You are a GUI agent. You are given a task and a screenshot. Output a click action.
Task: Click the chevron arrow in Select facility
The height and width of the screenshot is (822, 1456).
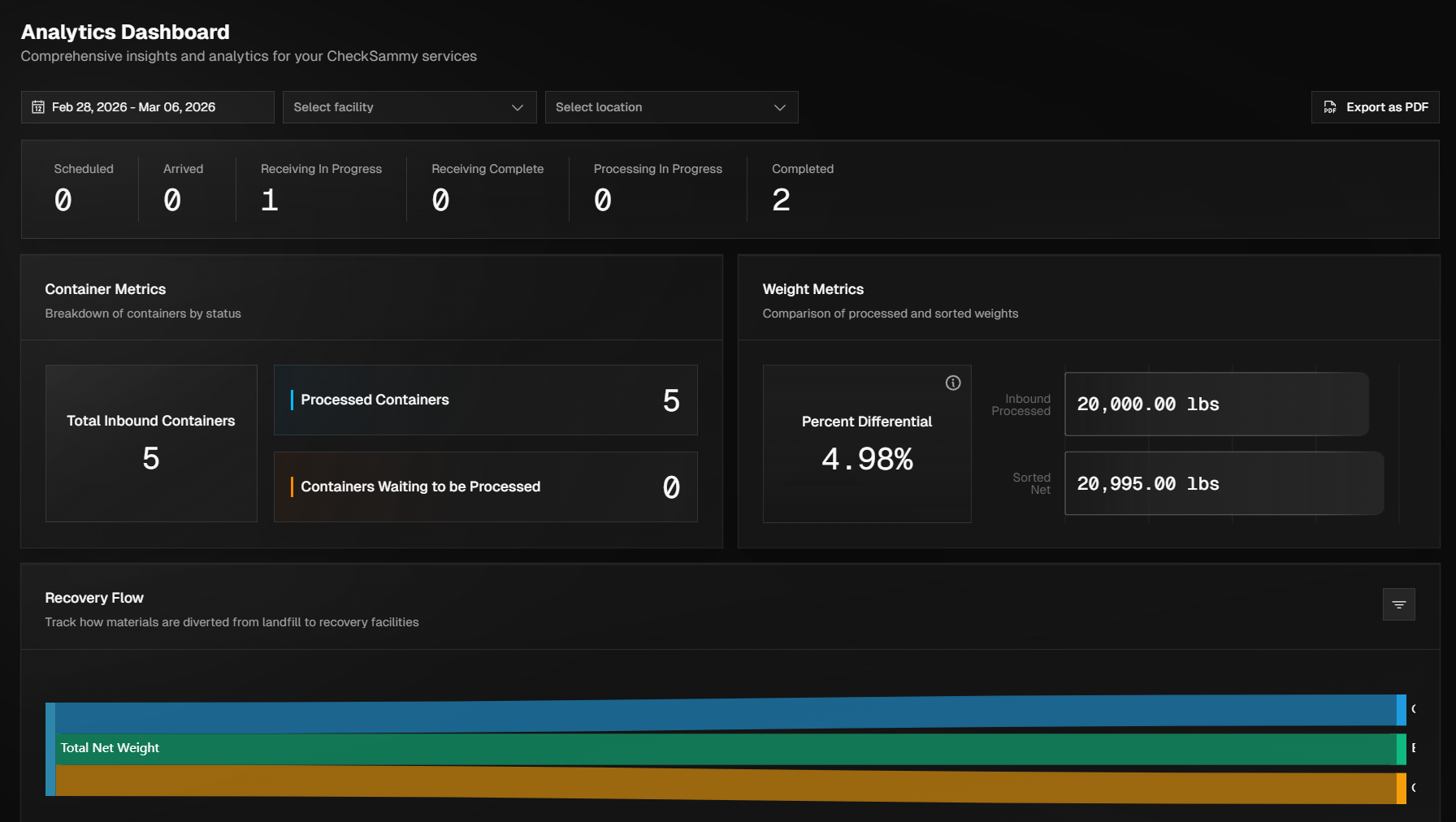click(518, 107)
